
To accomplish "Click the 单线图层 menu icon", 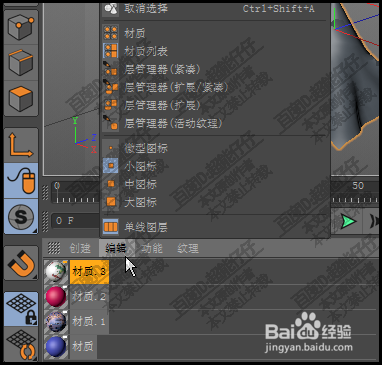I will click(x=111, y=227).
